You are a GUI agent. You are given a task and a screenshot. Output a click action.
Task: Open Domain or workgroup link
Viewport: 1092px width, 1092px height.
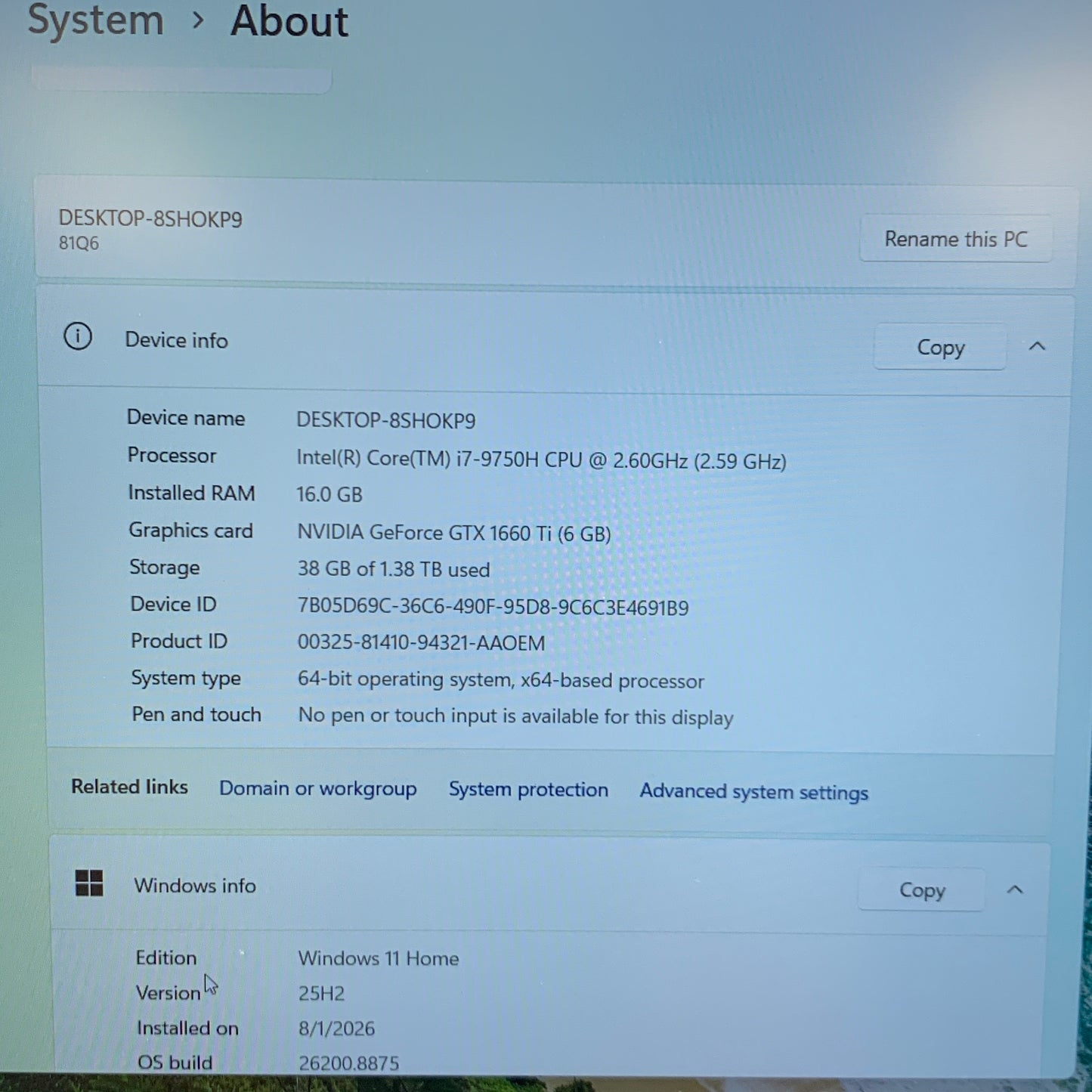[318, 788]
